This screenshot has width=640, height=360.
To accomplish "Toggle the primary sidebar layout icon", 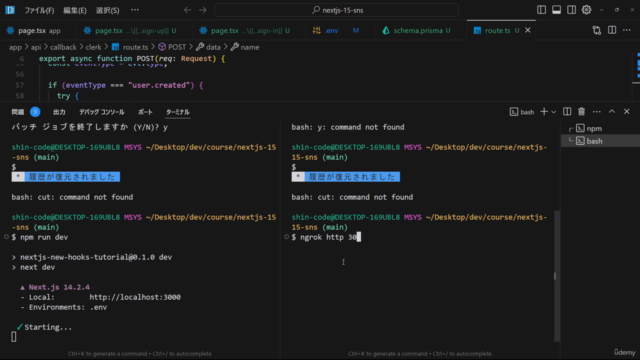I will [541, 10].
